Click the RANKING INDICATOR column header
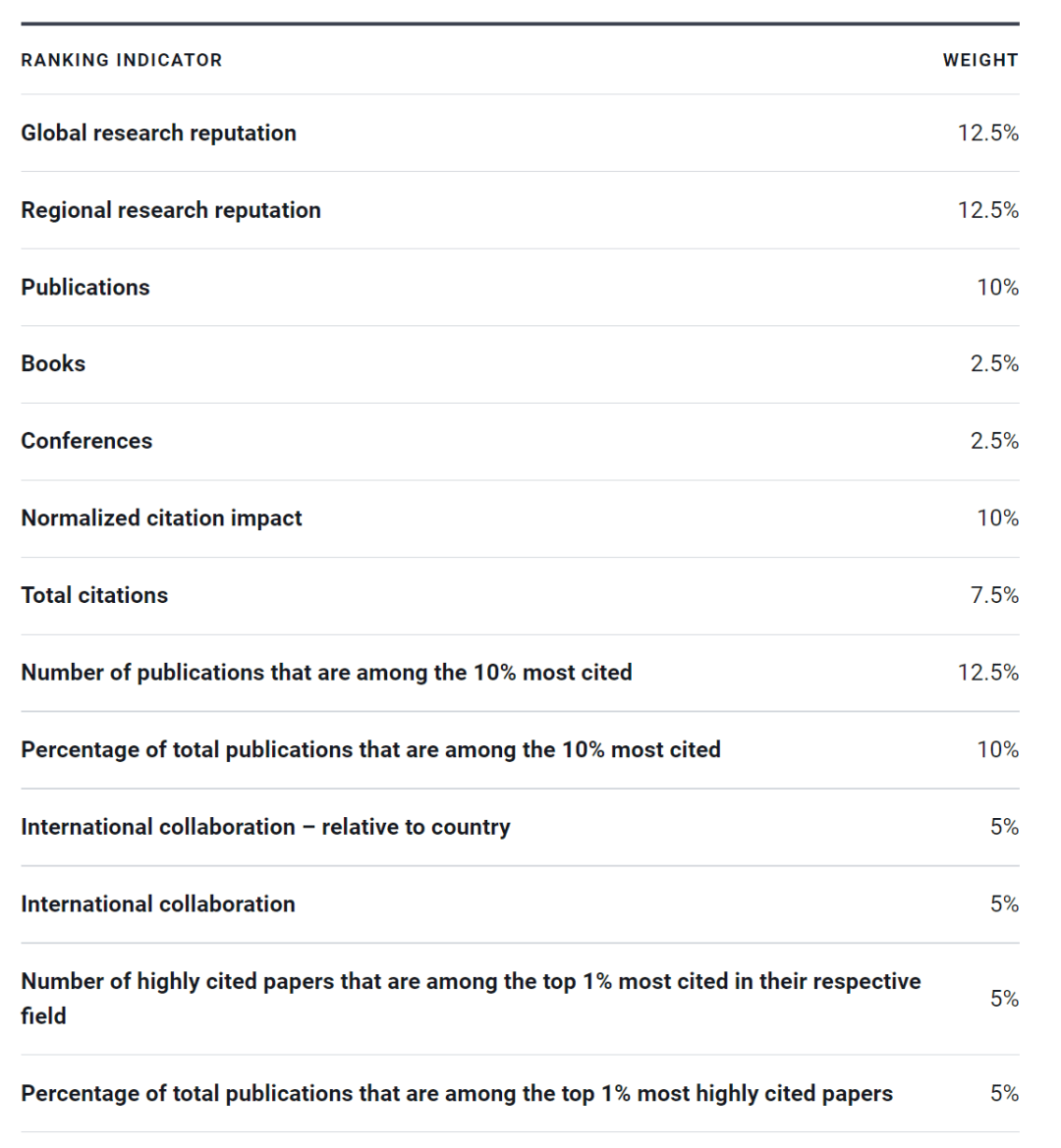 (x=122, y=60)
